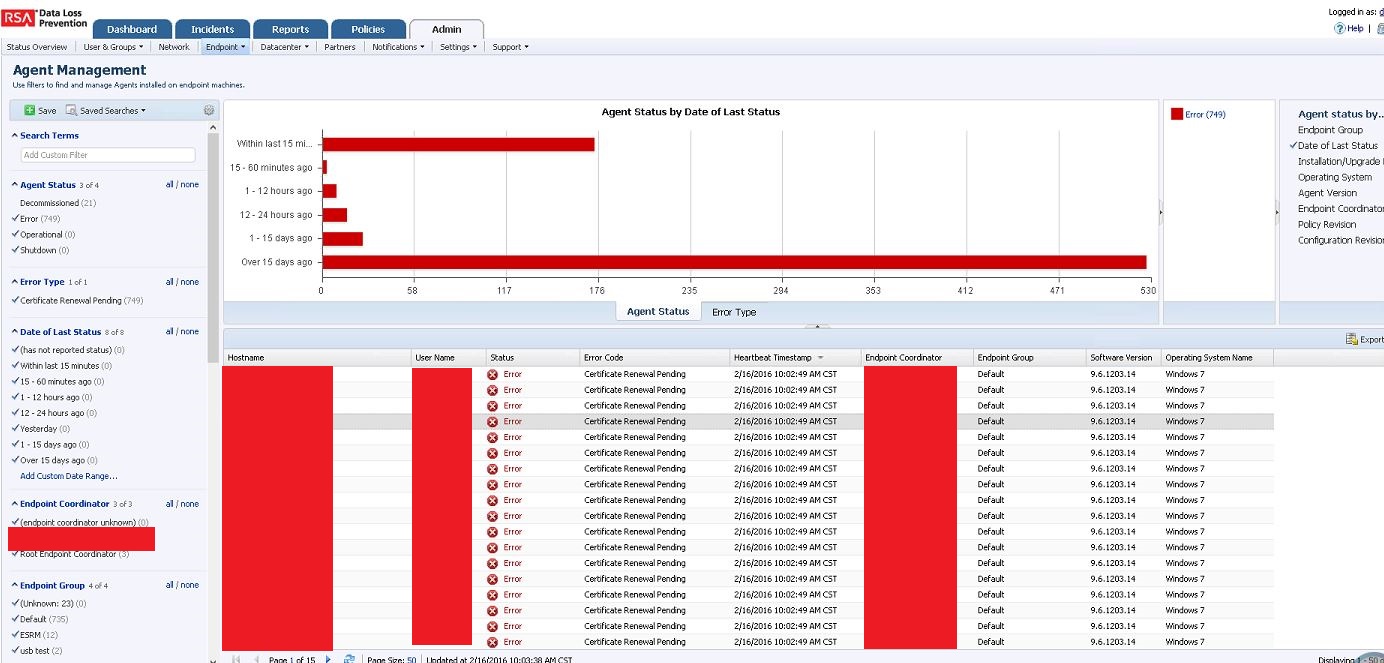The width and height of the screenshot is (1384, 663).
Task: Click the Over 15 days ago chart bar
Action: pyautogui.click(x=700, y=260)
